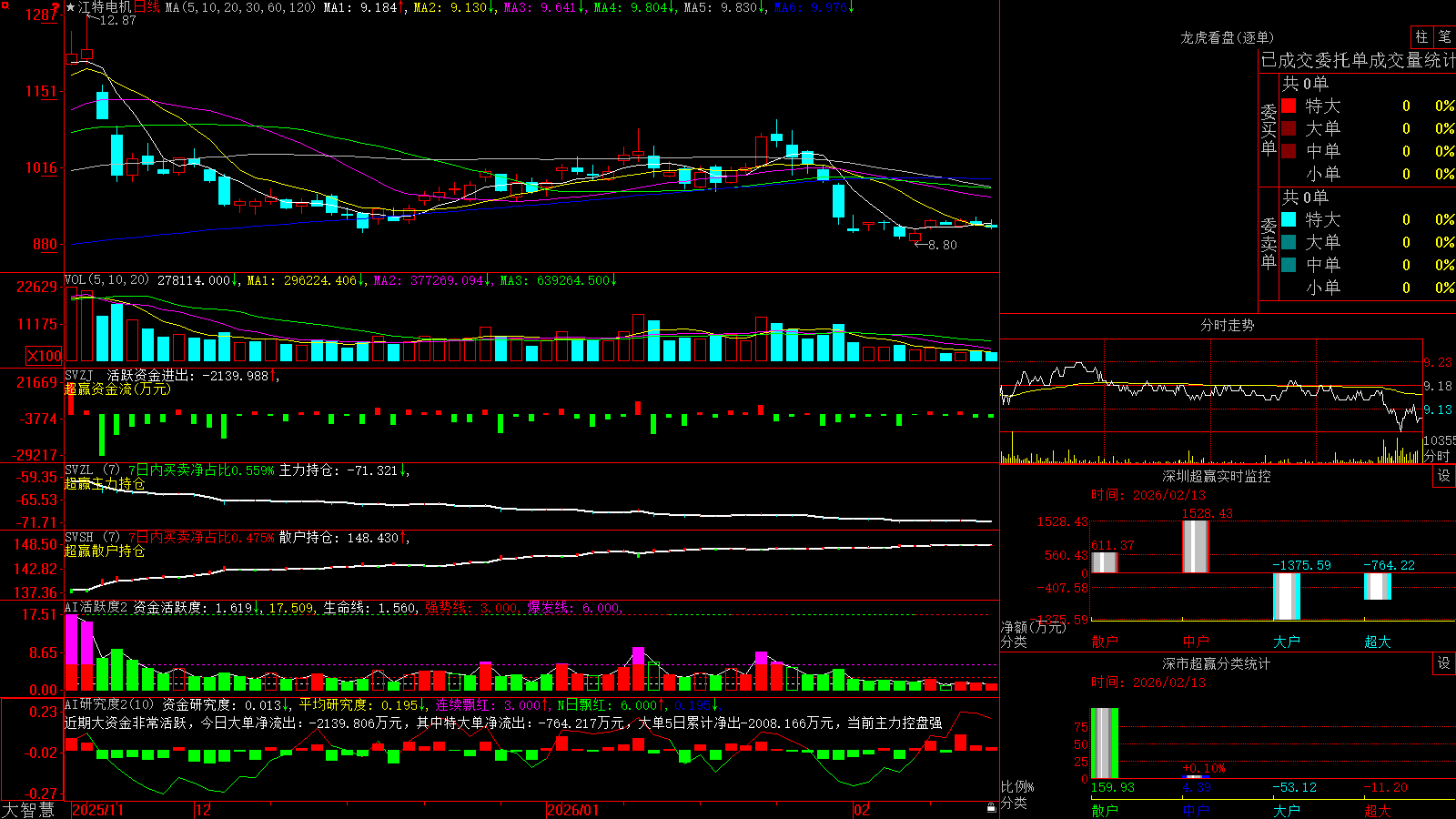This screenshot has width=1456, height=819.
Task: Click the 8.80 low price annotation
Action: coord(942,245)
